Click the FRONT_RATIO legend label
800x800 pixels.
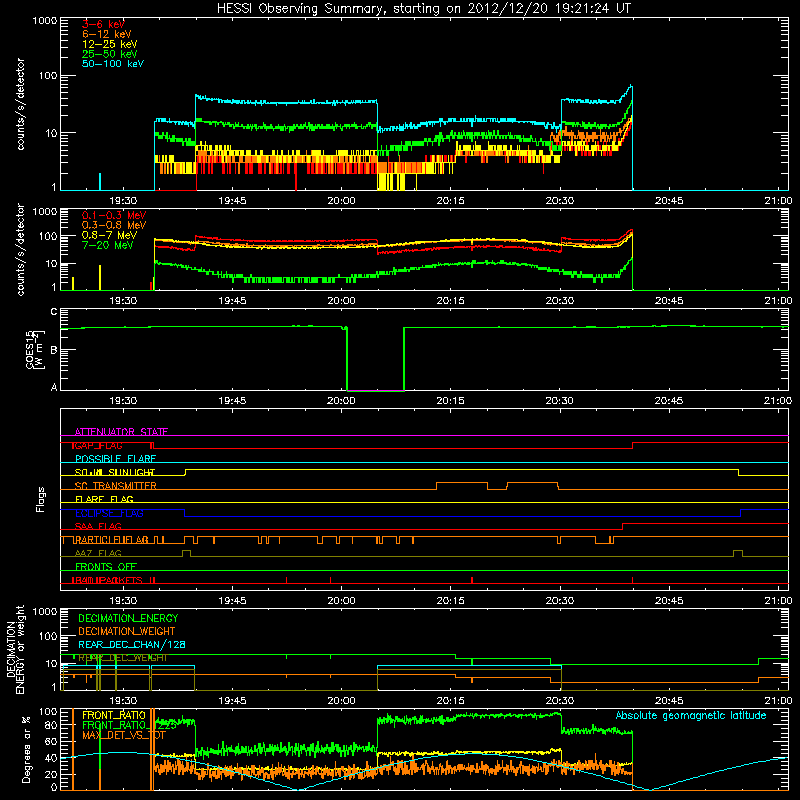click(114, 715)
